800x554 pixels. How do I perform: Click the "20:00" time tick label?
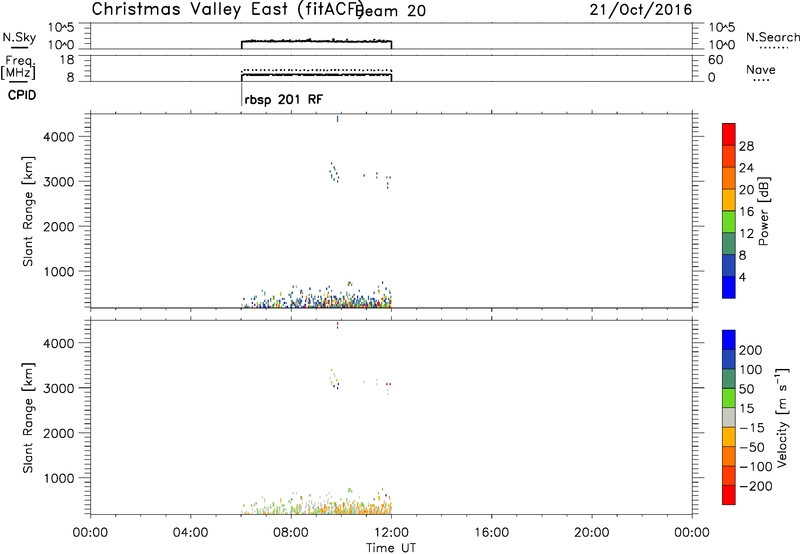click(x=591, y=533)
